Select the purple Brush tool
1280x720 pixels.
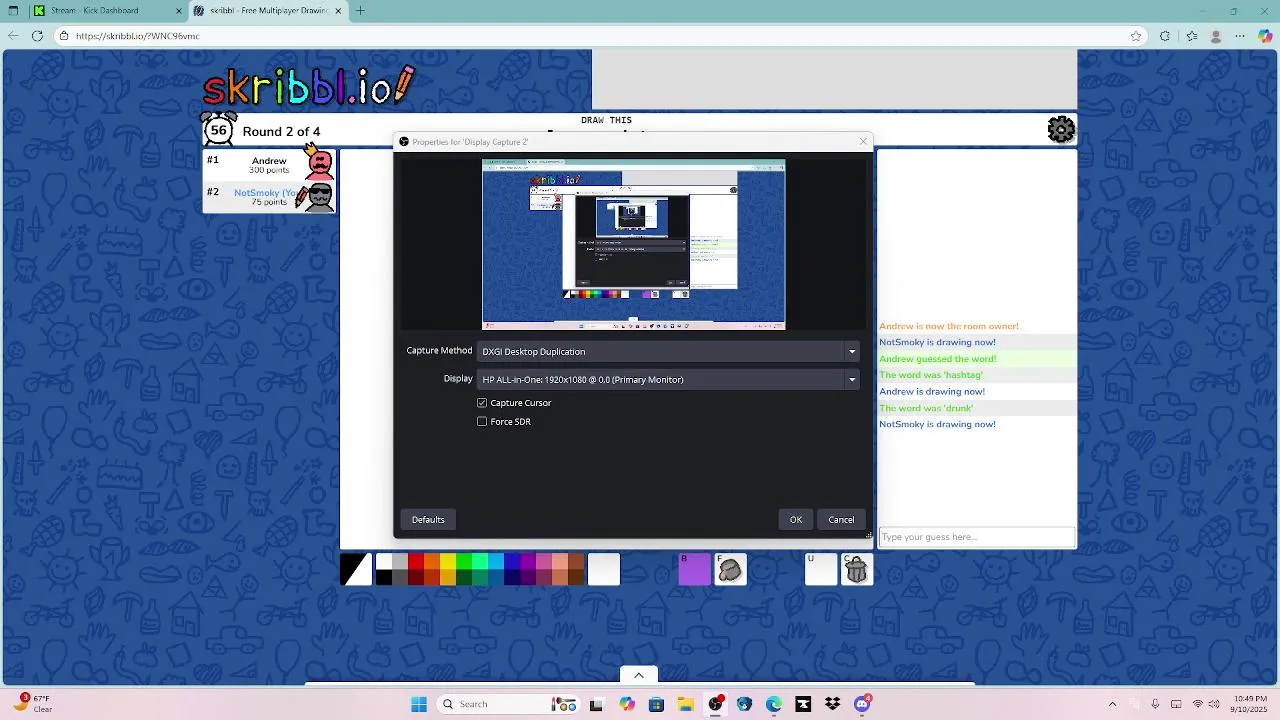click(x=694, y=570)
